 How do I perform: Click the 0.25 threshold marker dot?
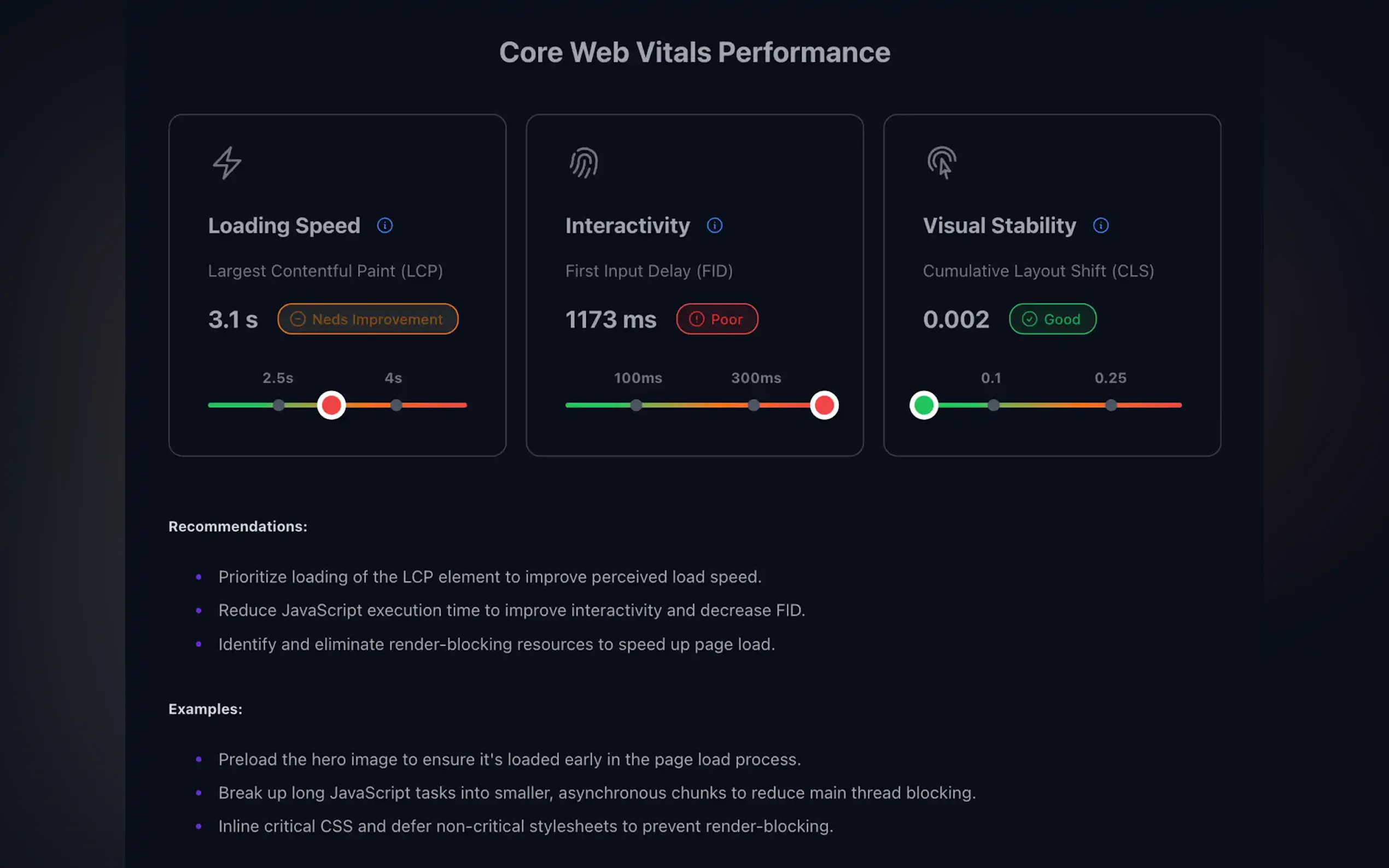click(1111, 405)
